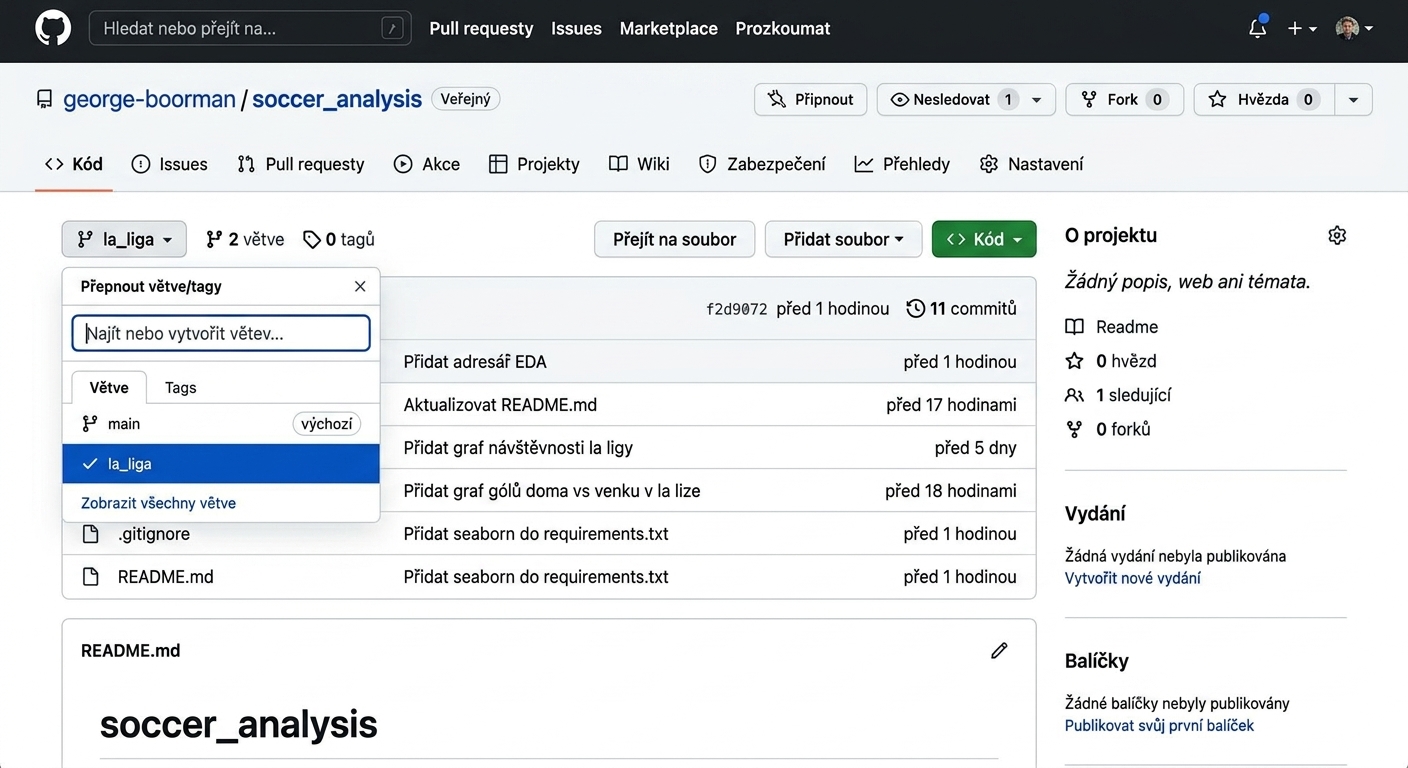View the 1 sledující watchers link

point(1118,395)
